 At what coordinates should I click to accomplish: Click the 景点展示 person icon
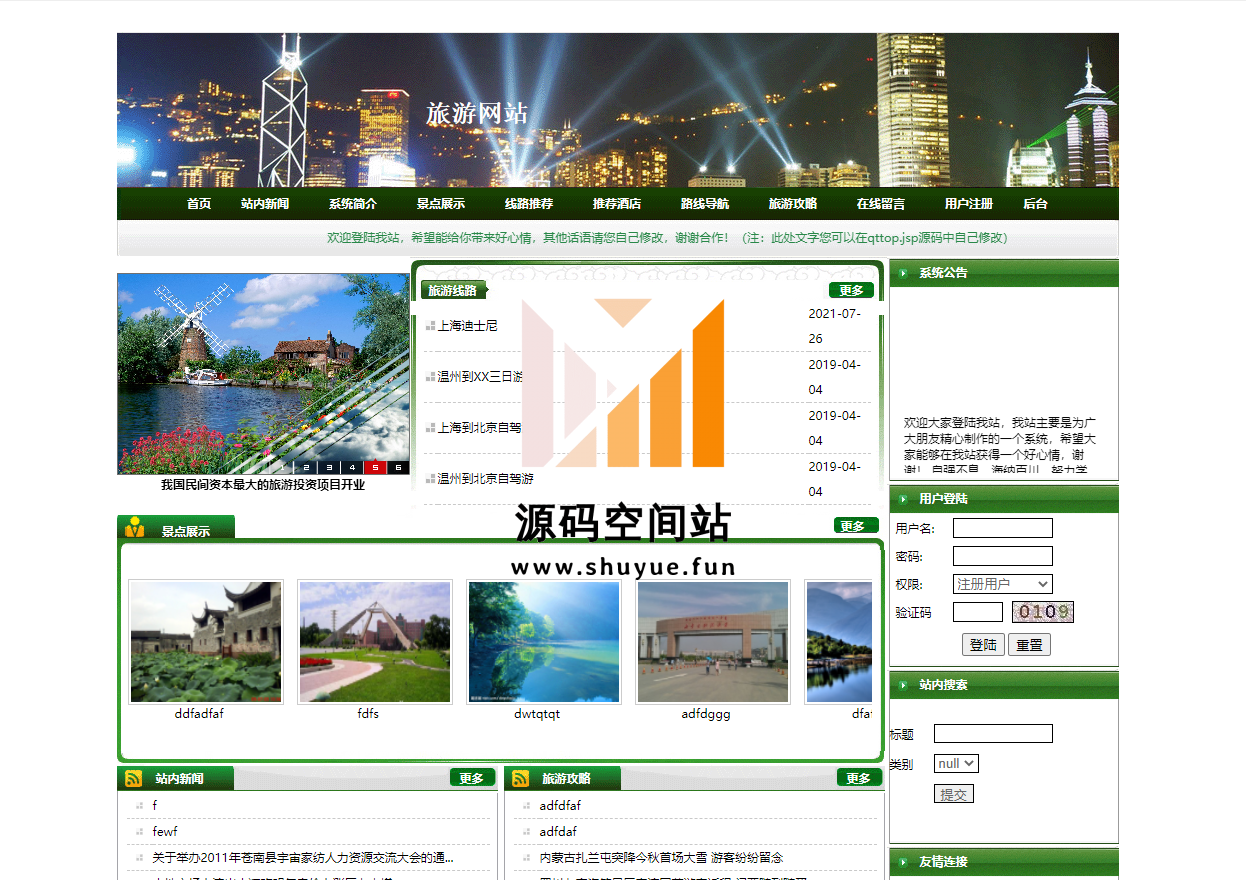point(135,527)
